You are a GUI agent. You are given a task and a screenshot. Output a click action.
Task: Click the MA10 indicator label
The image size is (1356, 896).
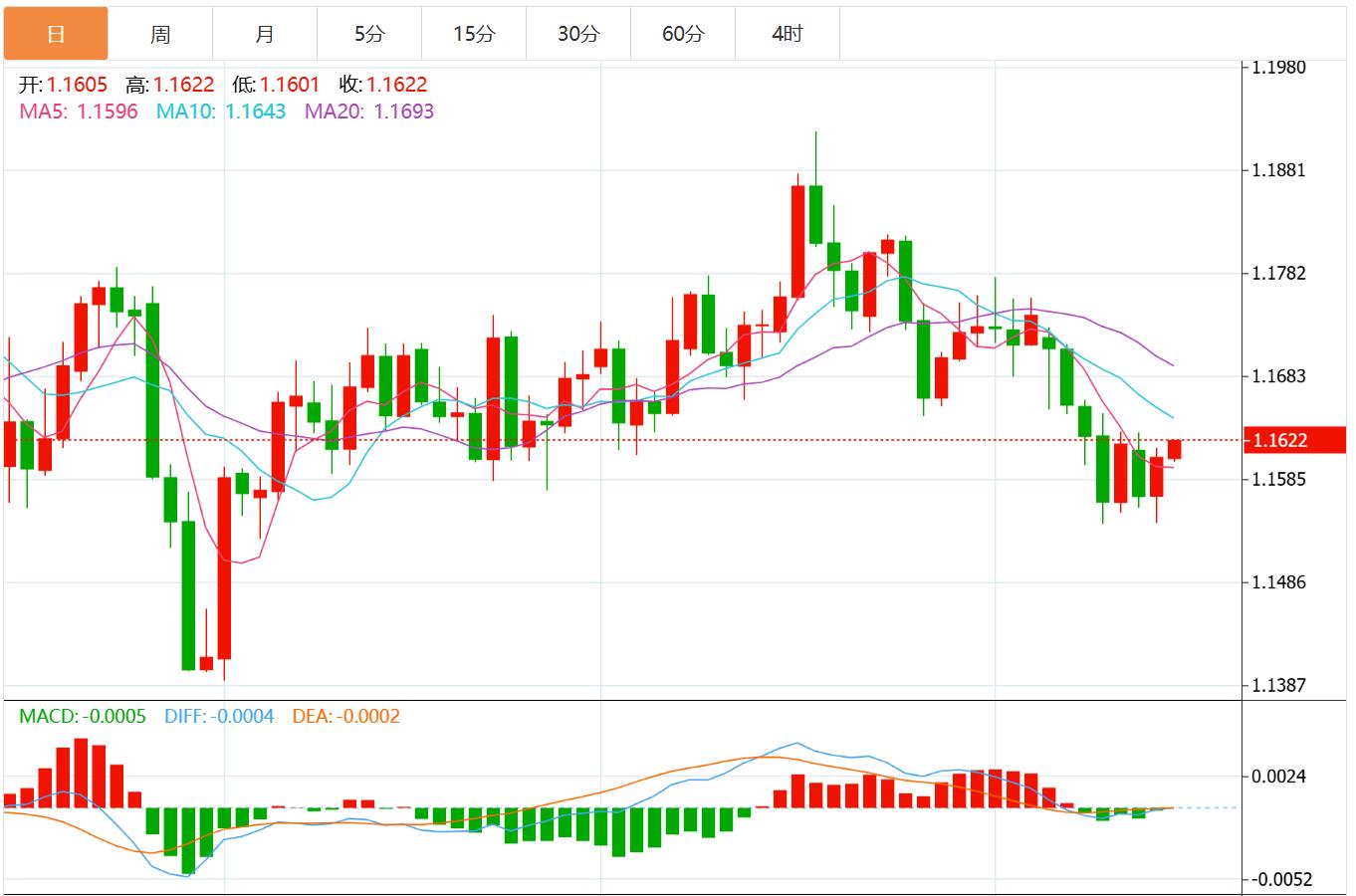(220, 112)
